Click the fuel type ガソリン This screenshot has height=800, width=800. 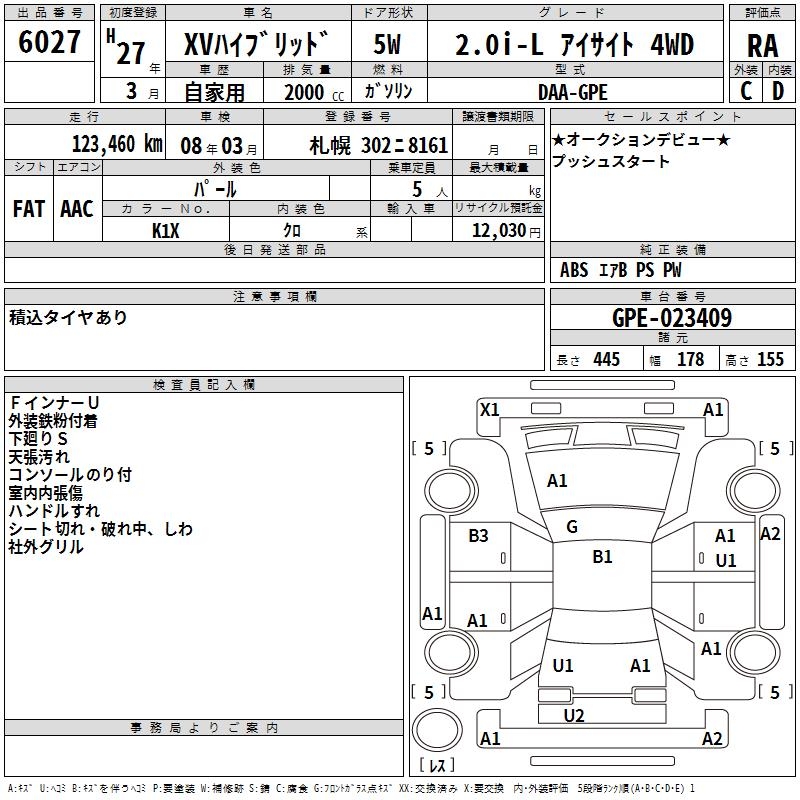[x=388, y=91]
